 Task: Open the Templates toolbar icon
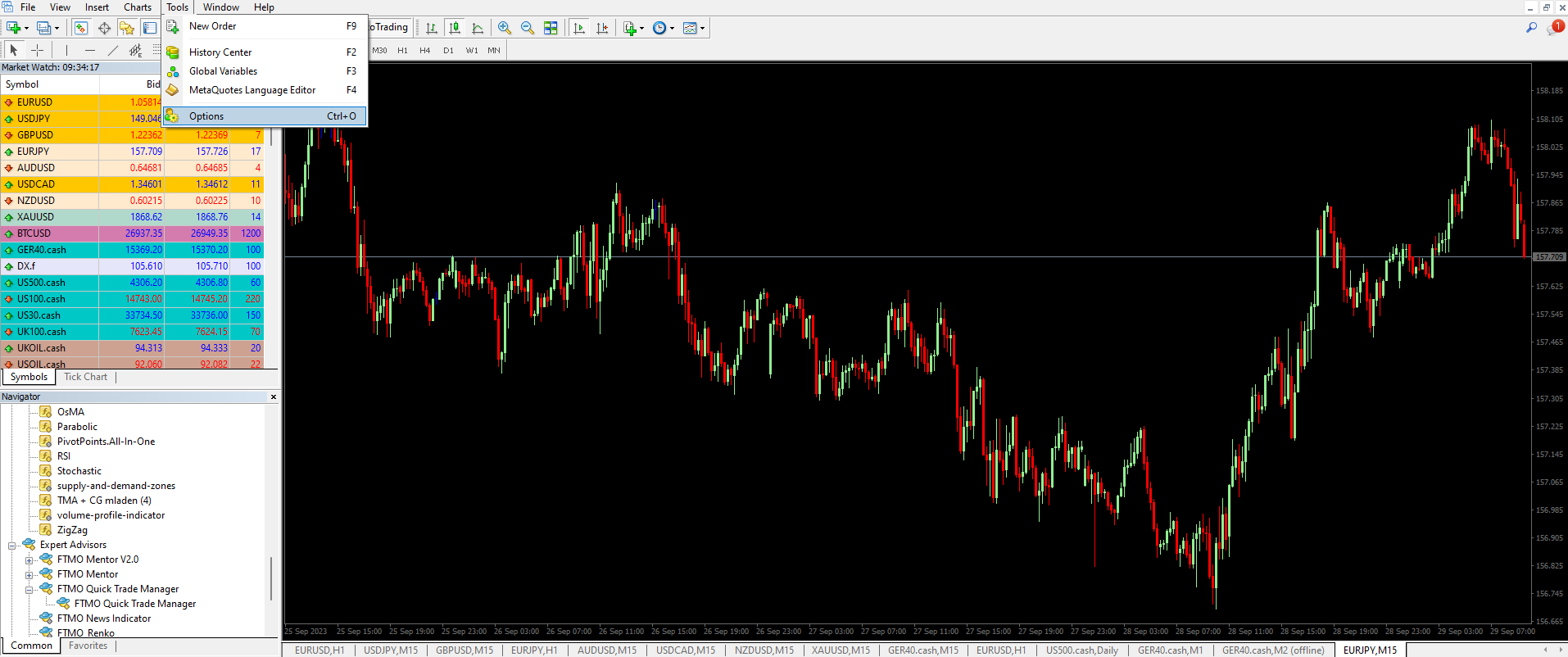click(690, 28)
